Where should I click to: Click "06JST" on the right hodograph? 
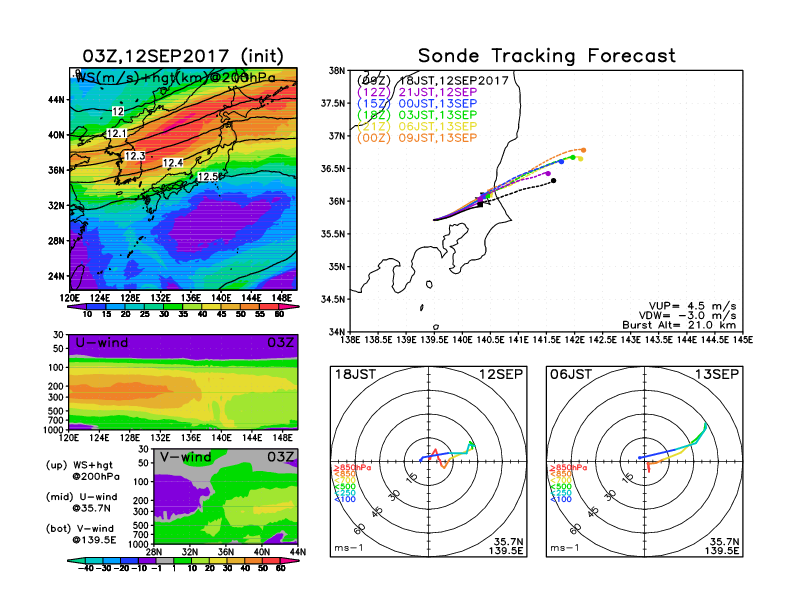pyautogui.click(x=571, y=374)
